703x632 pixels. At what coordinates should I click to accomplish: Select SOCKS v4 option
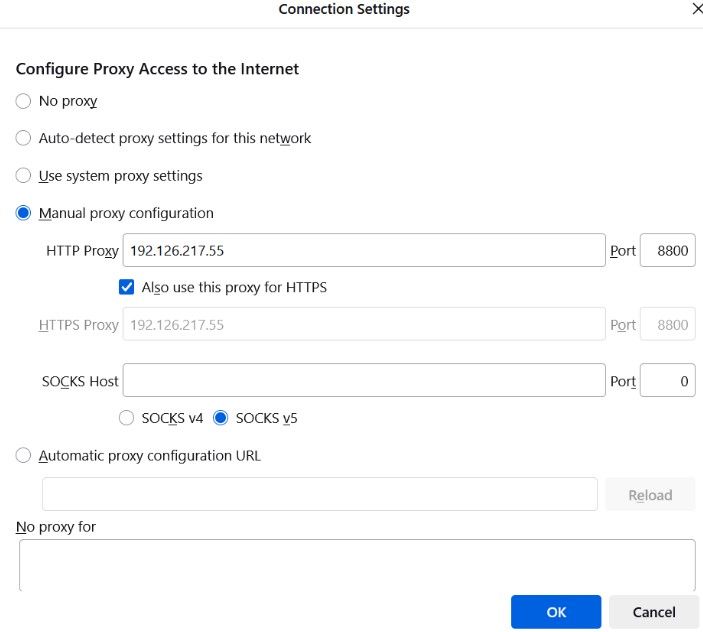click(x=126, y=418)
